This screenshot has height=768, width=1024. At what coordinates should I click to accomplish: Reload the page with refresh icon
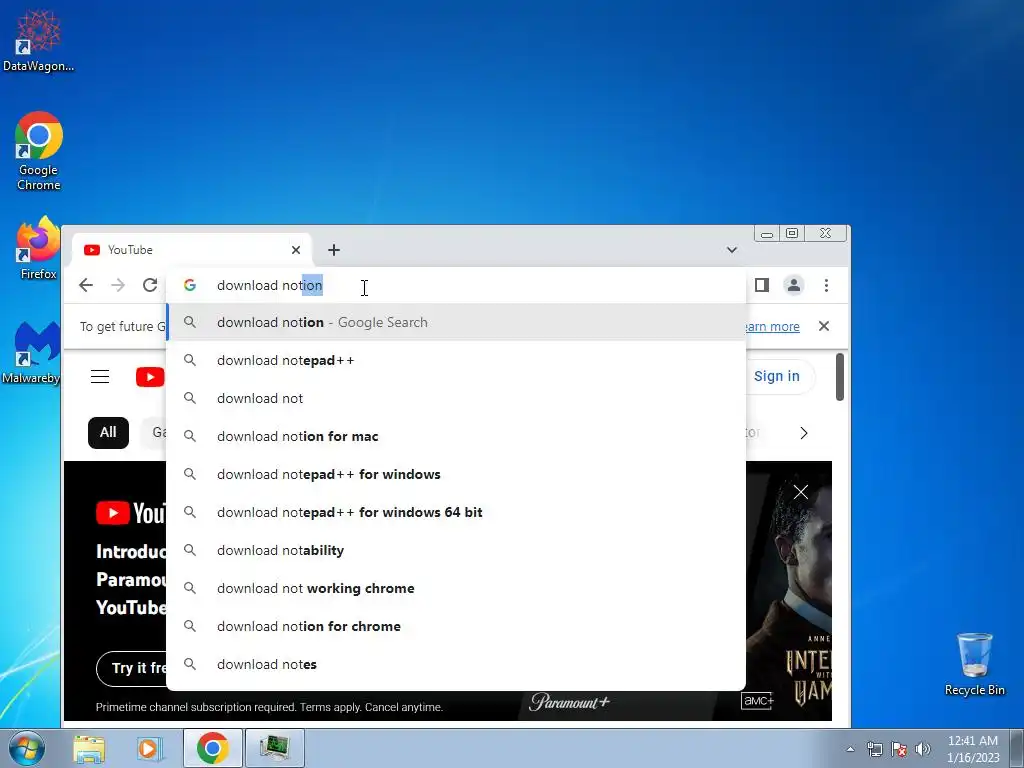click(x=150, y=285)
